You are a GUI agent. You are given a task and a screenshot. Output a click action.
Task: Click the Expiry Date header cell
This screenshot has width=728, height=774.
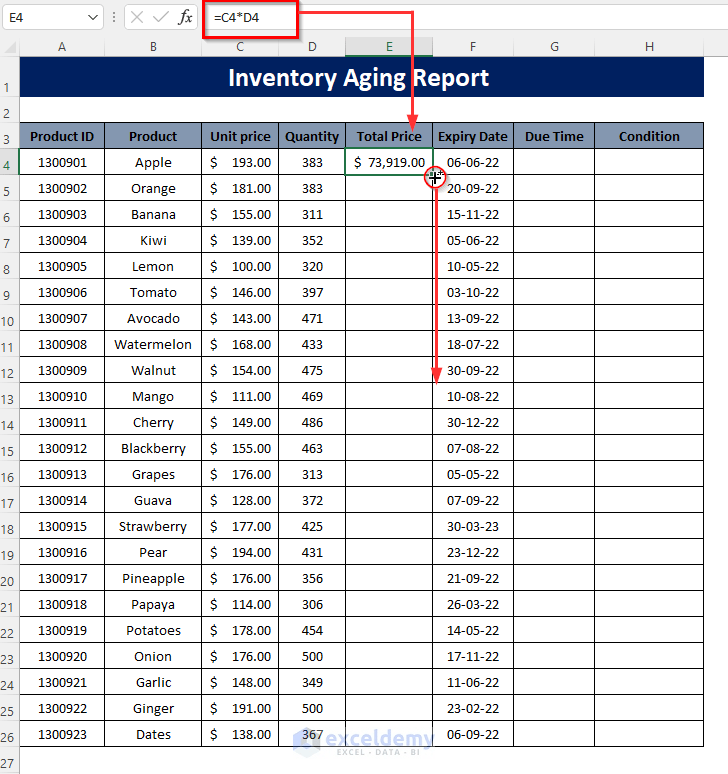click(473, 136)
